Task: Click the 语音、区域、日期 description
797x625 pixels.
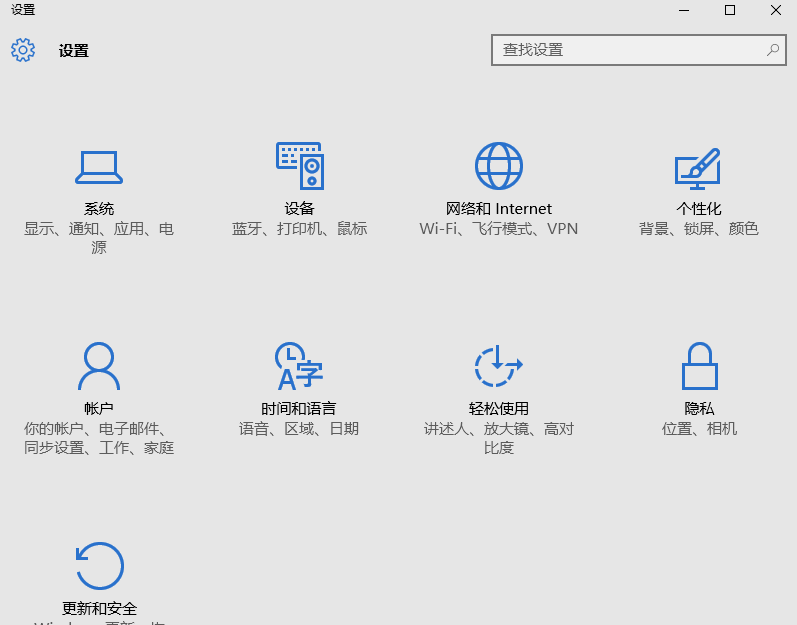Action: pyautogui.click(x=299, y=429)
